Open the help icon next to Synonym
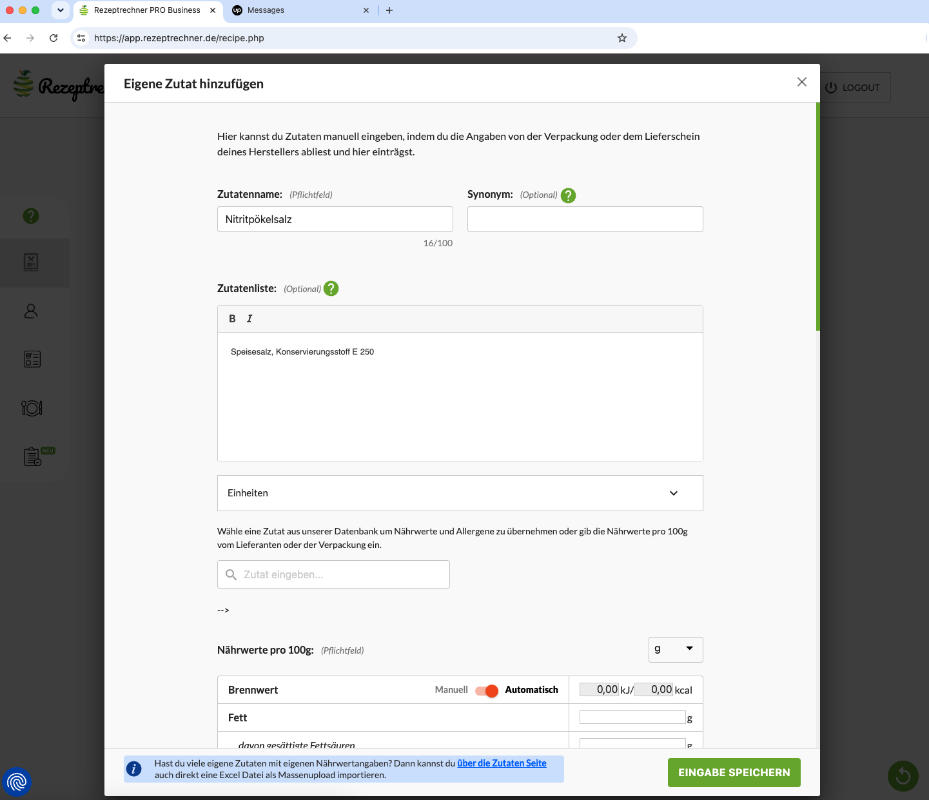The height and width of the screenshot is (800, 929). (x=568, y=195)
